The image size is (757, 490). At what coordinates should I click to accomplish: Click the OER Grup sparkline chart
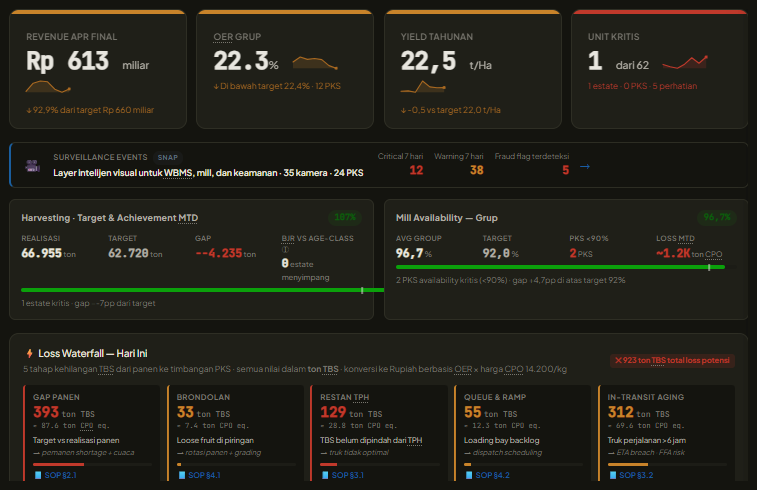(x=315, y=63)
